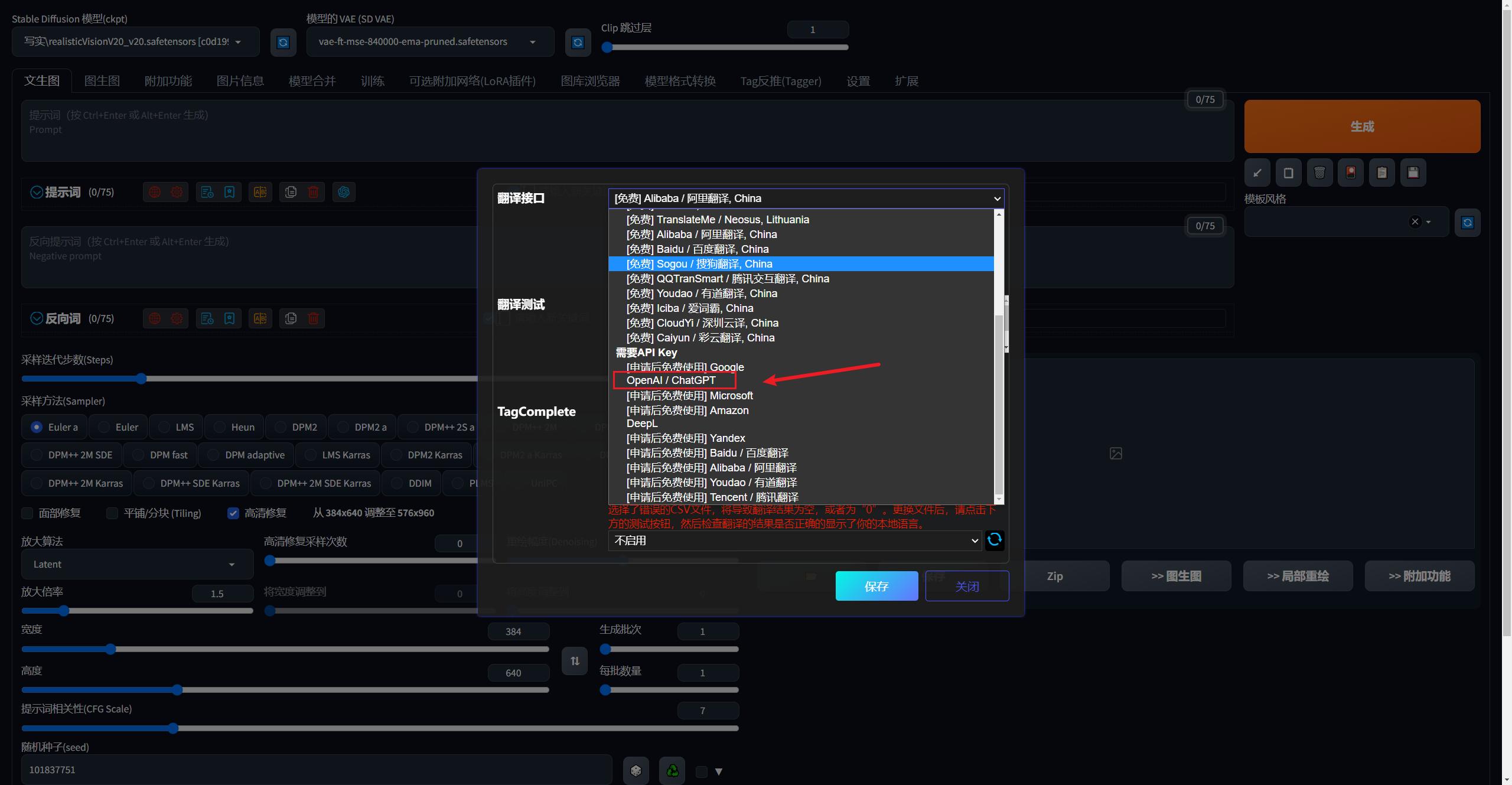Viewport: 1512px width, 785px height.
Task: Click the ChatGPT icon in prompt toolbar
Action: point(344,192)
